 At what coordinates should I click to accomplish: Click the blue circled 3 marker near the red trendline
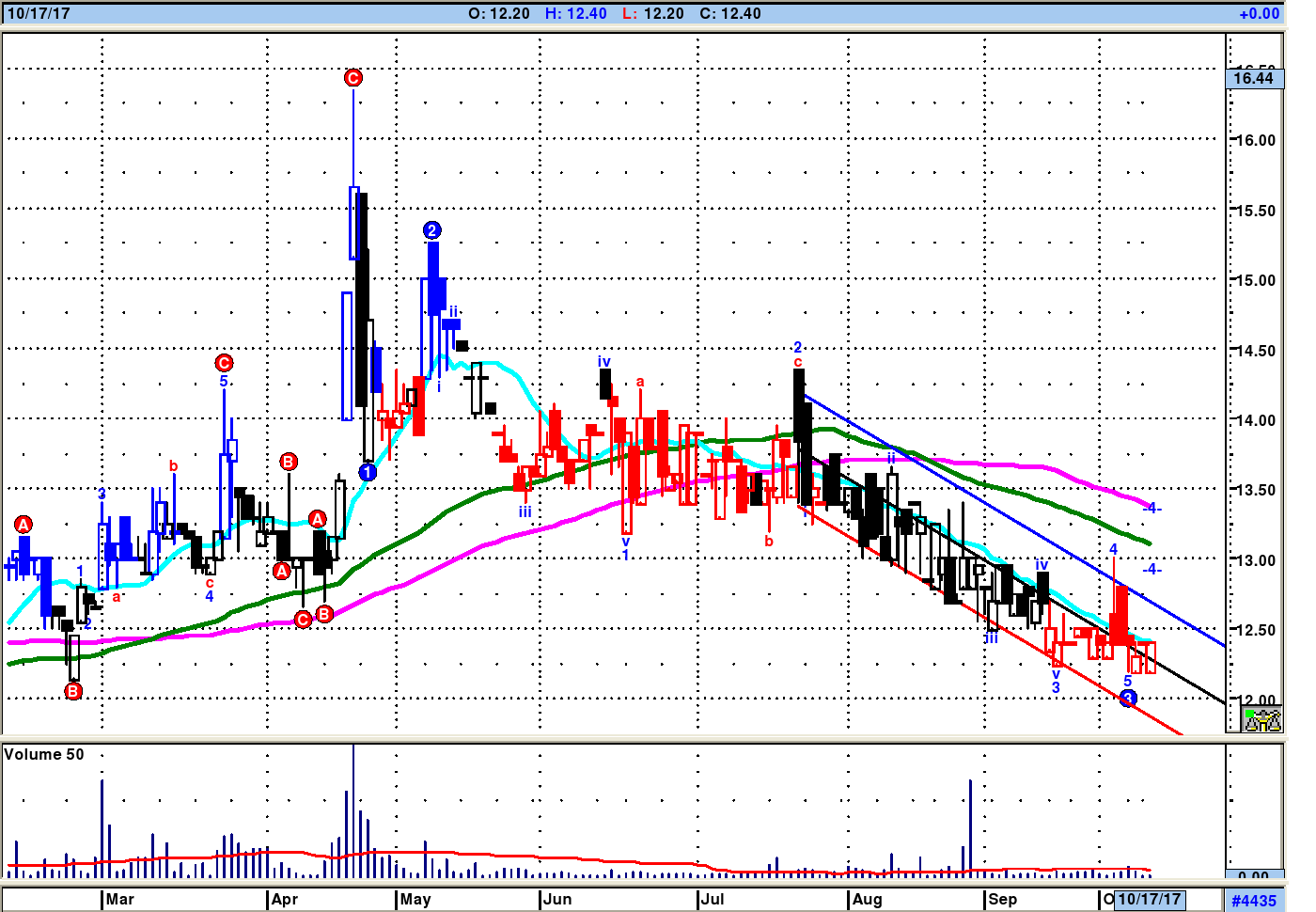point(1128,698)
